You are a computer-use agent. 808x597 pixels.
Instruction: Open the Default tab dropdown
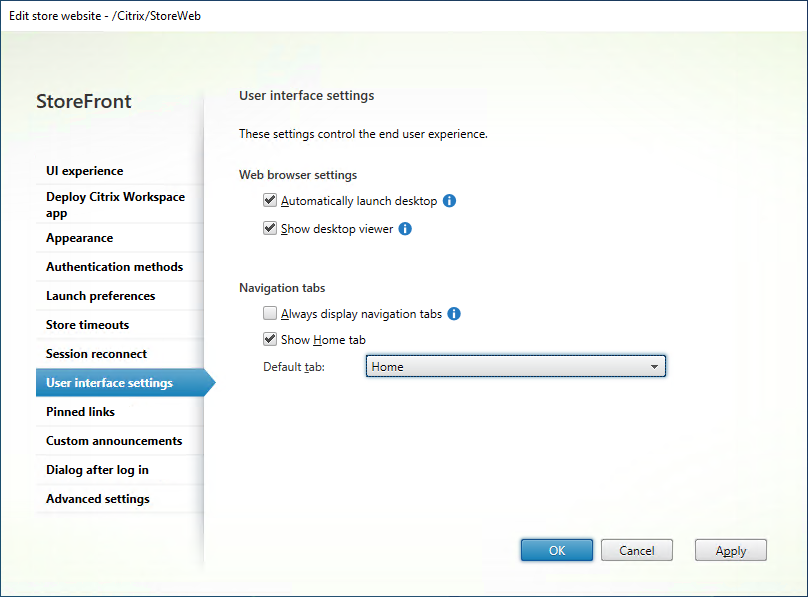[x=516, y=366]
